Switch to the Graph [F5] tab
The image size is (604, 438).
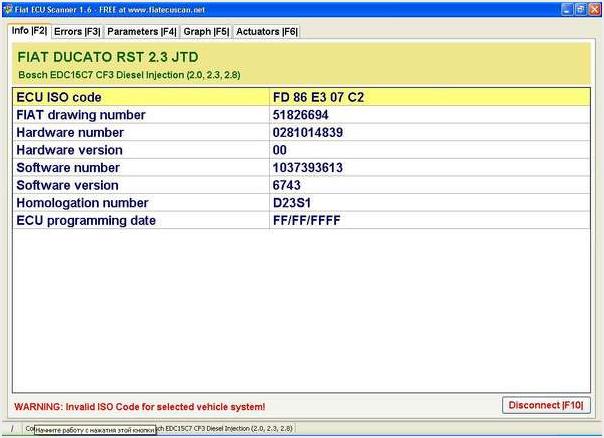pyautogui.click(x=206, y=32)
